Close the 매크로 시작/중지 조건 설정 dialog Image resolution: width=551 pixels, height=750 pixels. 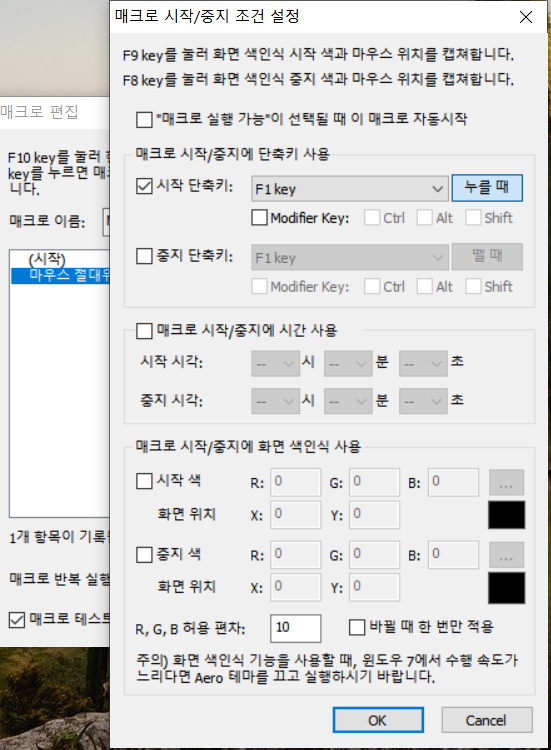pyautogui.click(x=526, y=17)
